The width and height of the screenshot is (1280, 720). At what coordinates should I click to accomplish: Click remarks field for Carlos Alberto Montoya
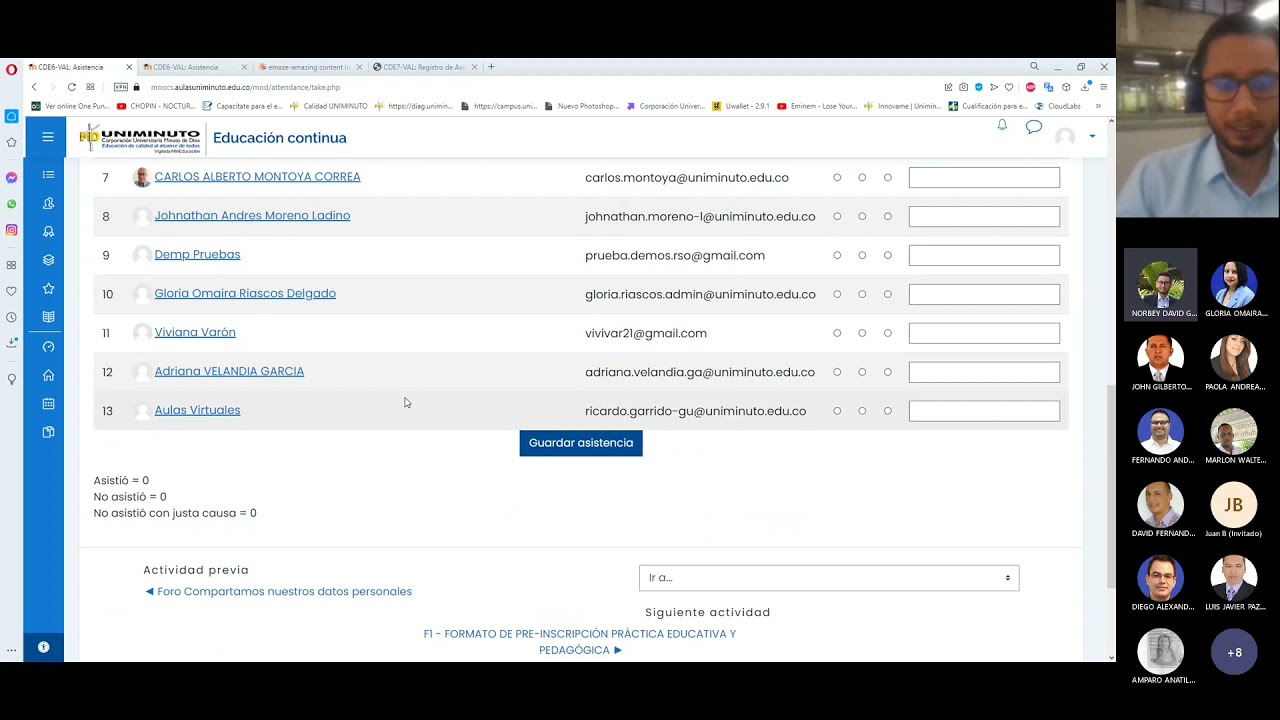tap(984, 177)
